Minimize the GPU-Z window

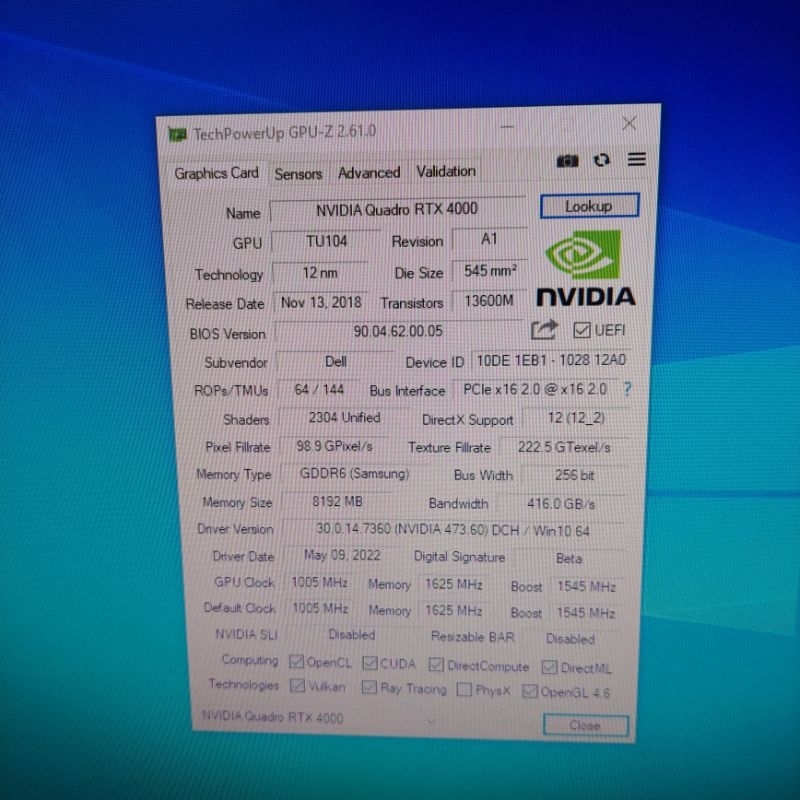pyautogui.click(x=507, y=126)
